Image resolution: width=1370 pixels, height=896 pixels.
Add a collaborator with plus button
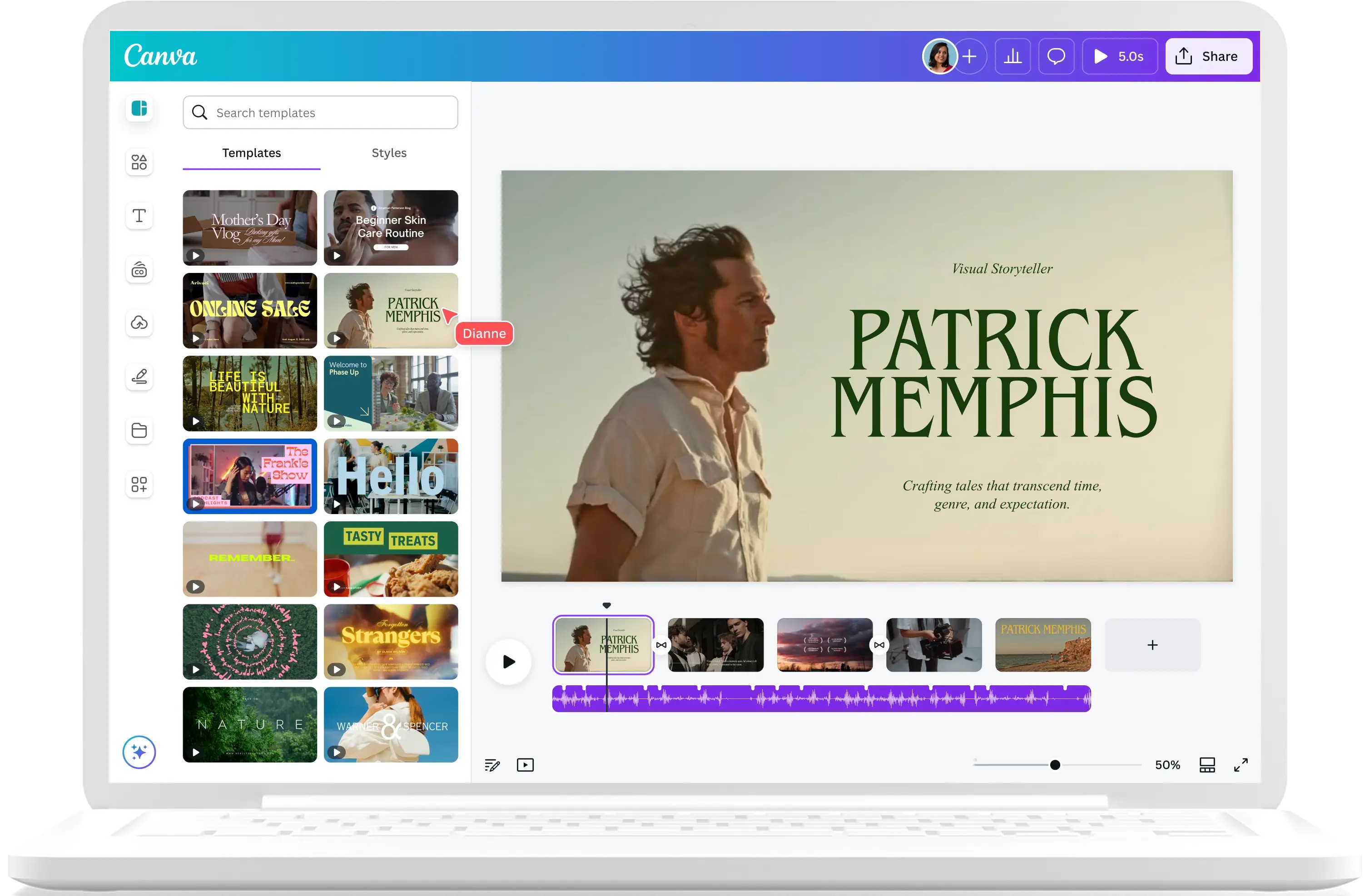point(969,56)
